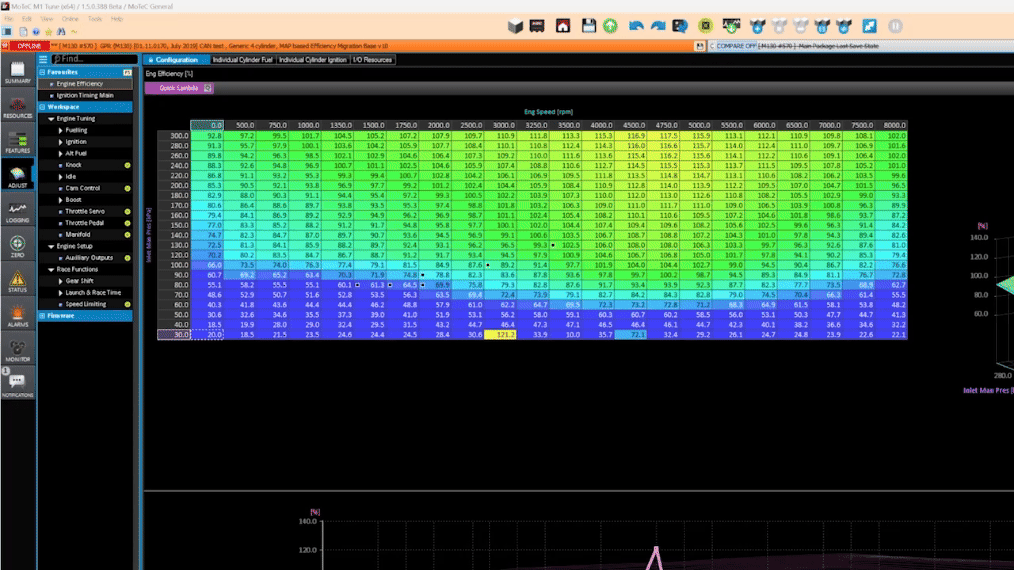Screen dimensions: 1014x570
Task: Click the blue diagonal arrow expand icon
Action: click(x=869, y=26)
